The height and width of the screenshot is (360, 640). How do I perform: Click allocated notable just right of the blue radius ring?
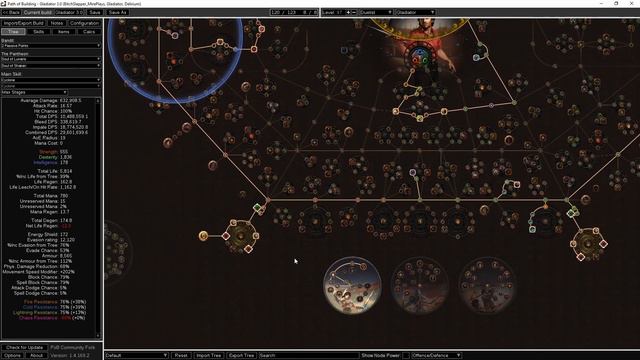254,49
